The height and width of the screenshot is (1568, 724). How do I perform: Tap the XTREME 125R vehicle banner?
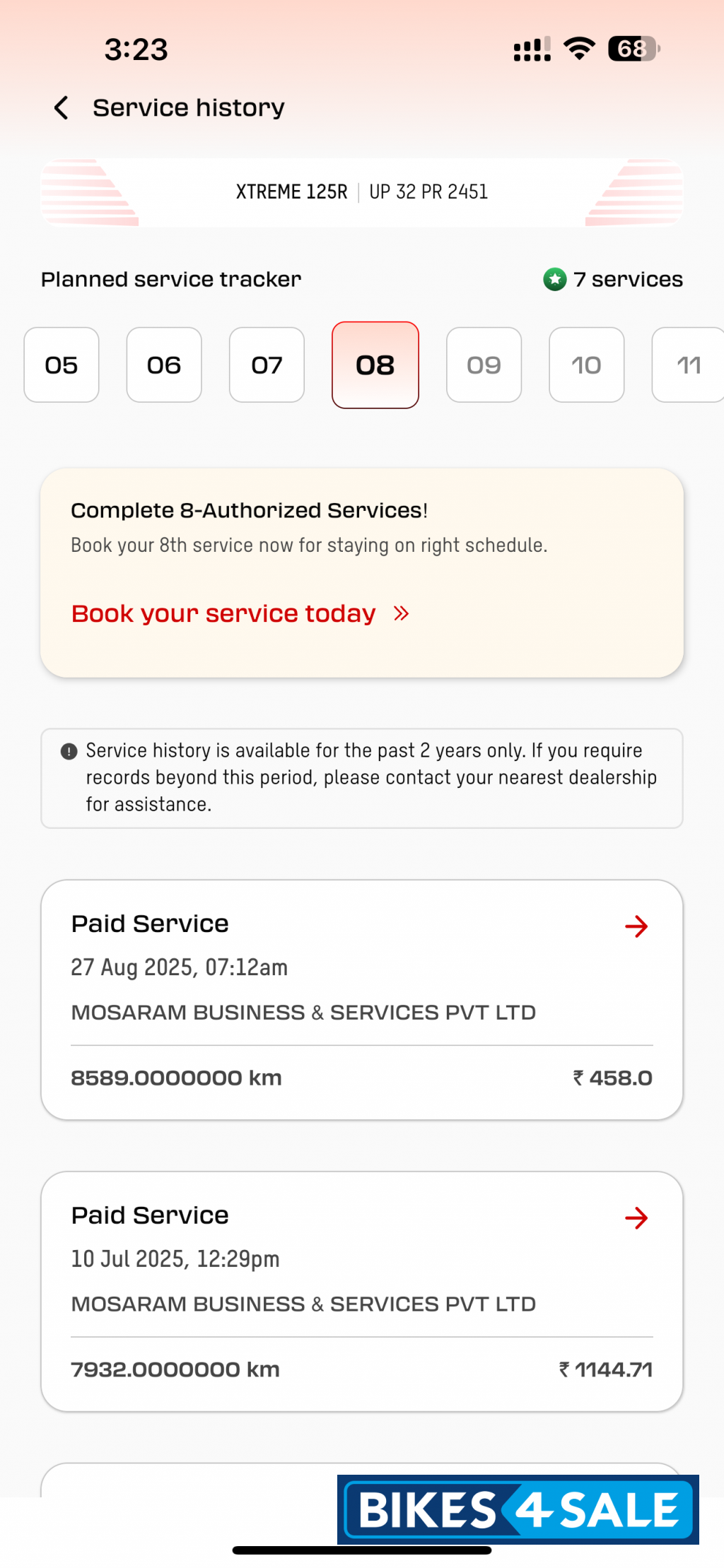(362, 192)
